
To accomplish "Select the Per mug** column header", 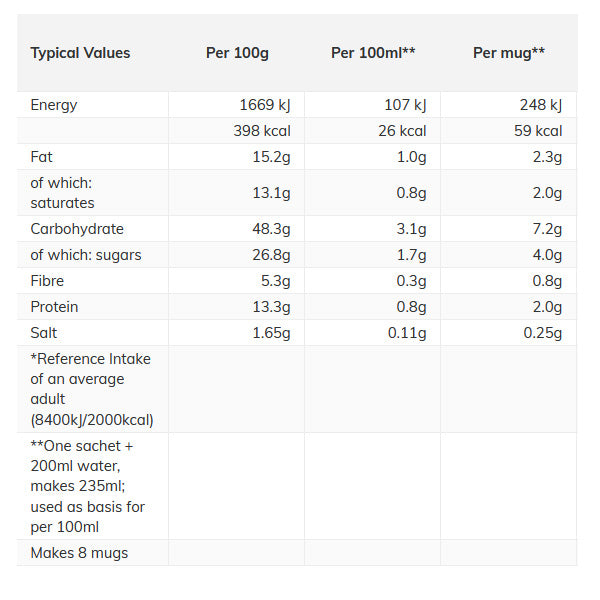I will coord(509,53).
